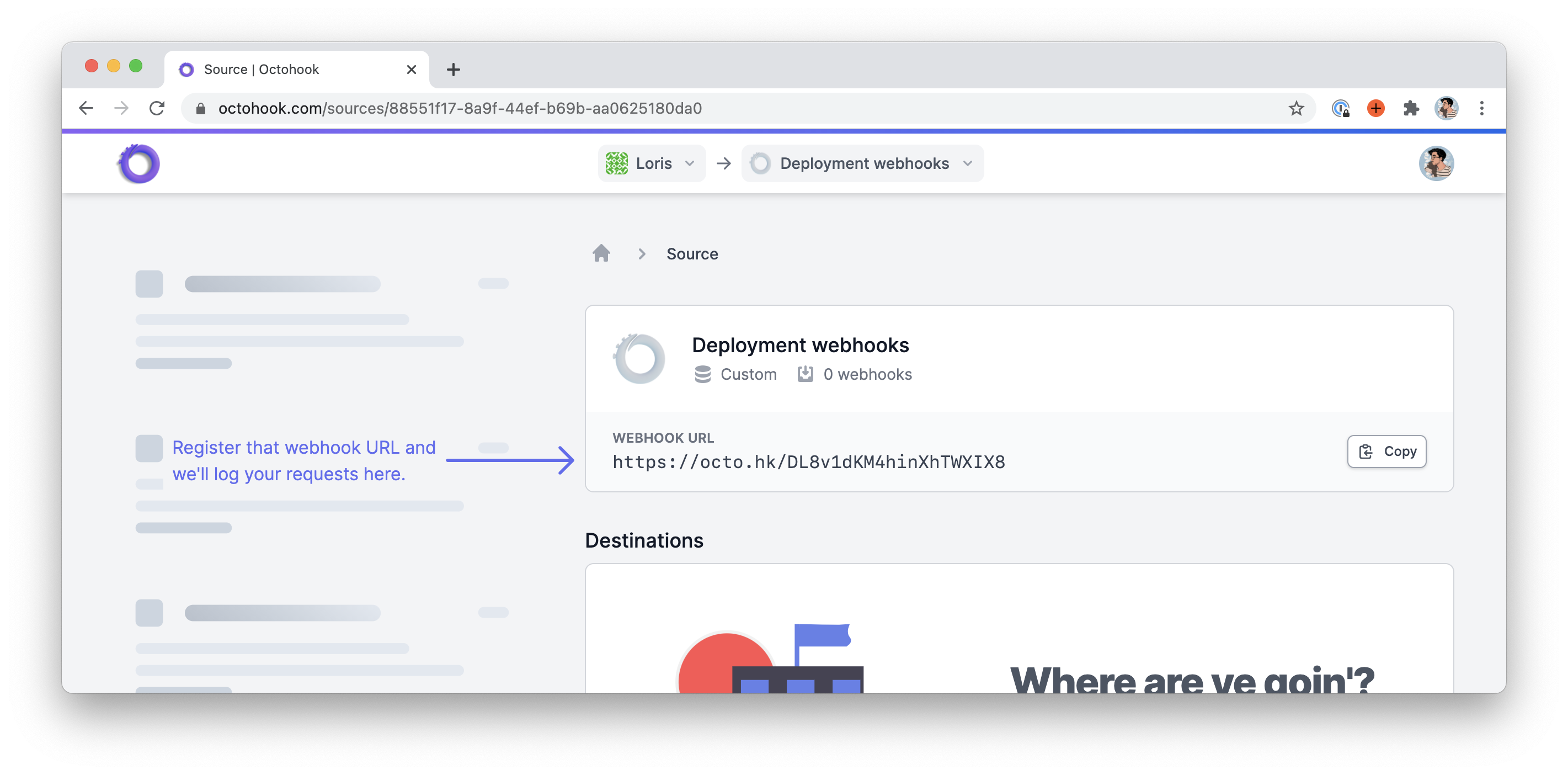Copy the webhook URL
This screenshot has height=775, width=1568.
[1386, 451]
